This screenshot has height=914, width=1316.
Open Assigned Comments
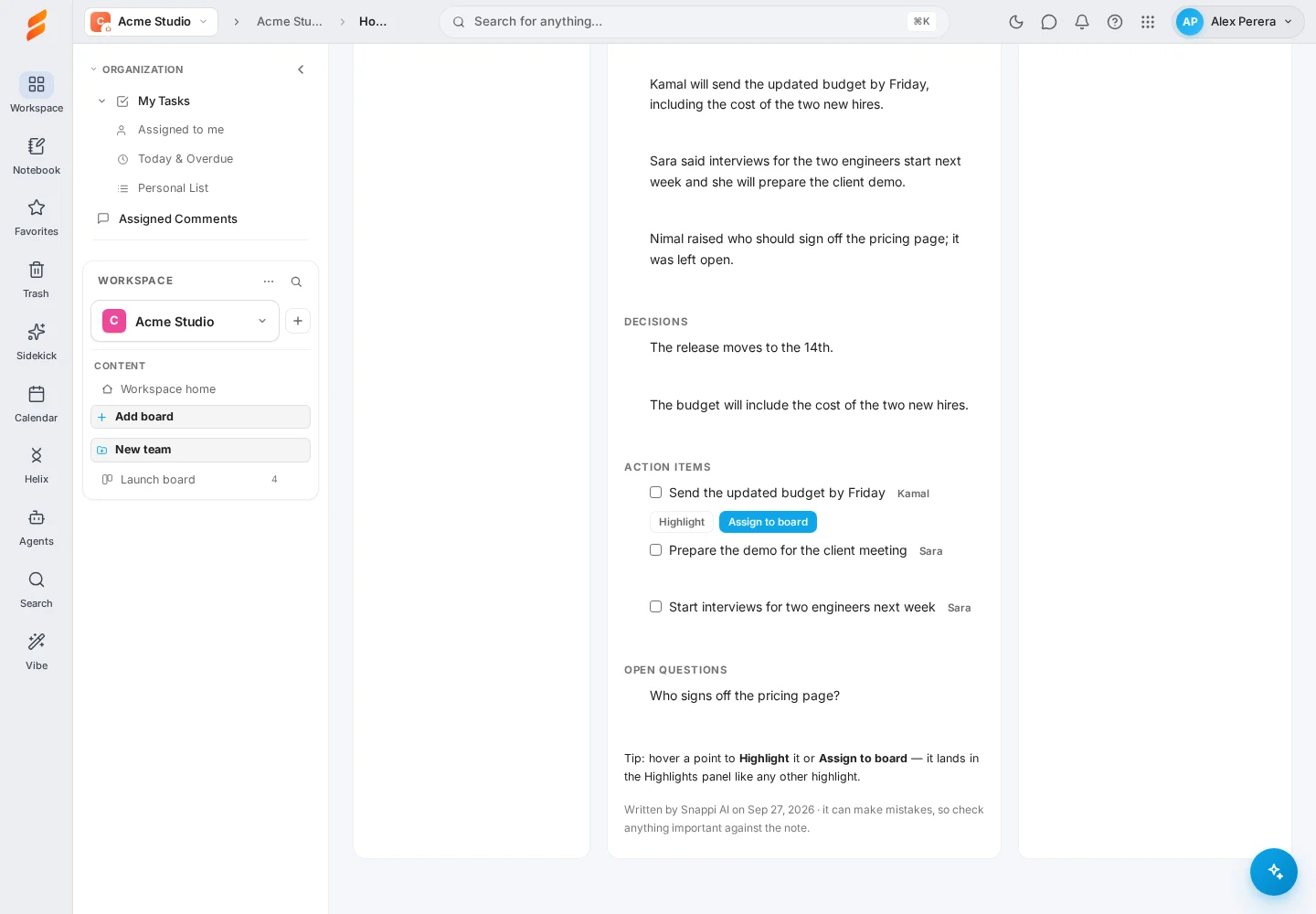[x=178, y=219]
